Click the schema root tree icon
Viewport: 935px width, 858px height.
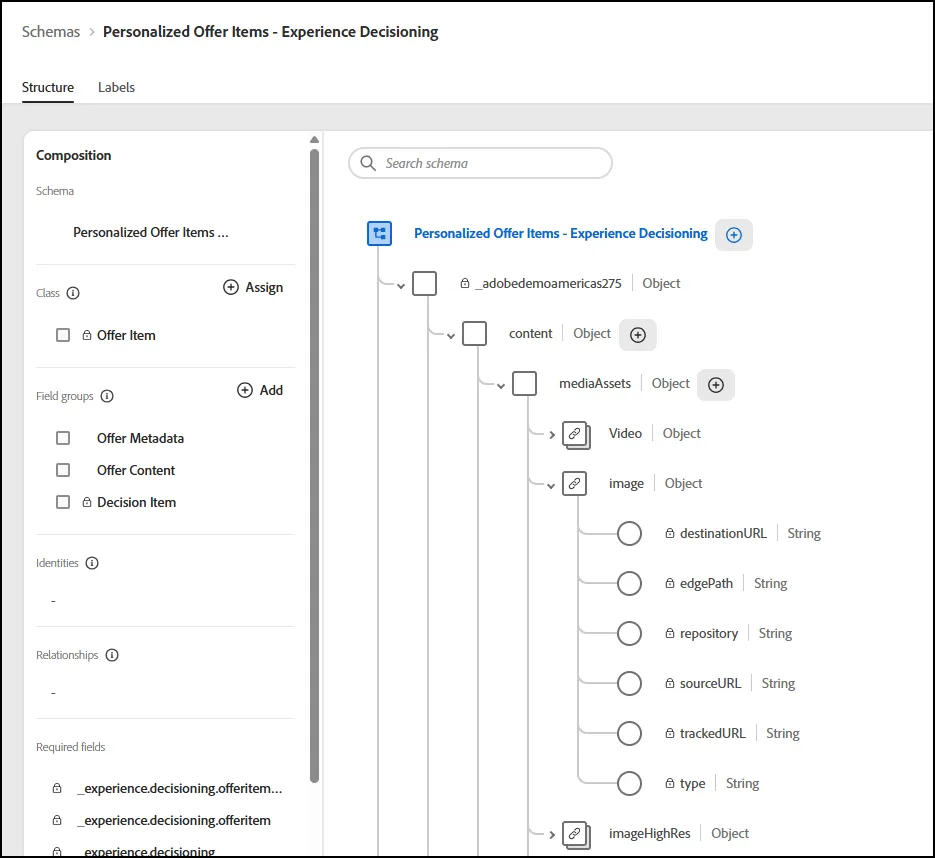pyautogui.click(x=379, y=234)
